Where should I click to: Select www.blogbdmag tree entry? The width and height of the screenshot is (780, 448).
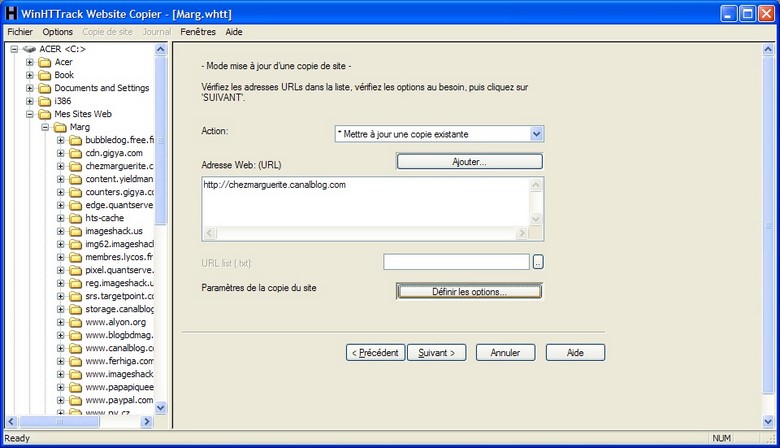pos(119,335)
